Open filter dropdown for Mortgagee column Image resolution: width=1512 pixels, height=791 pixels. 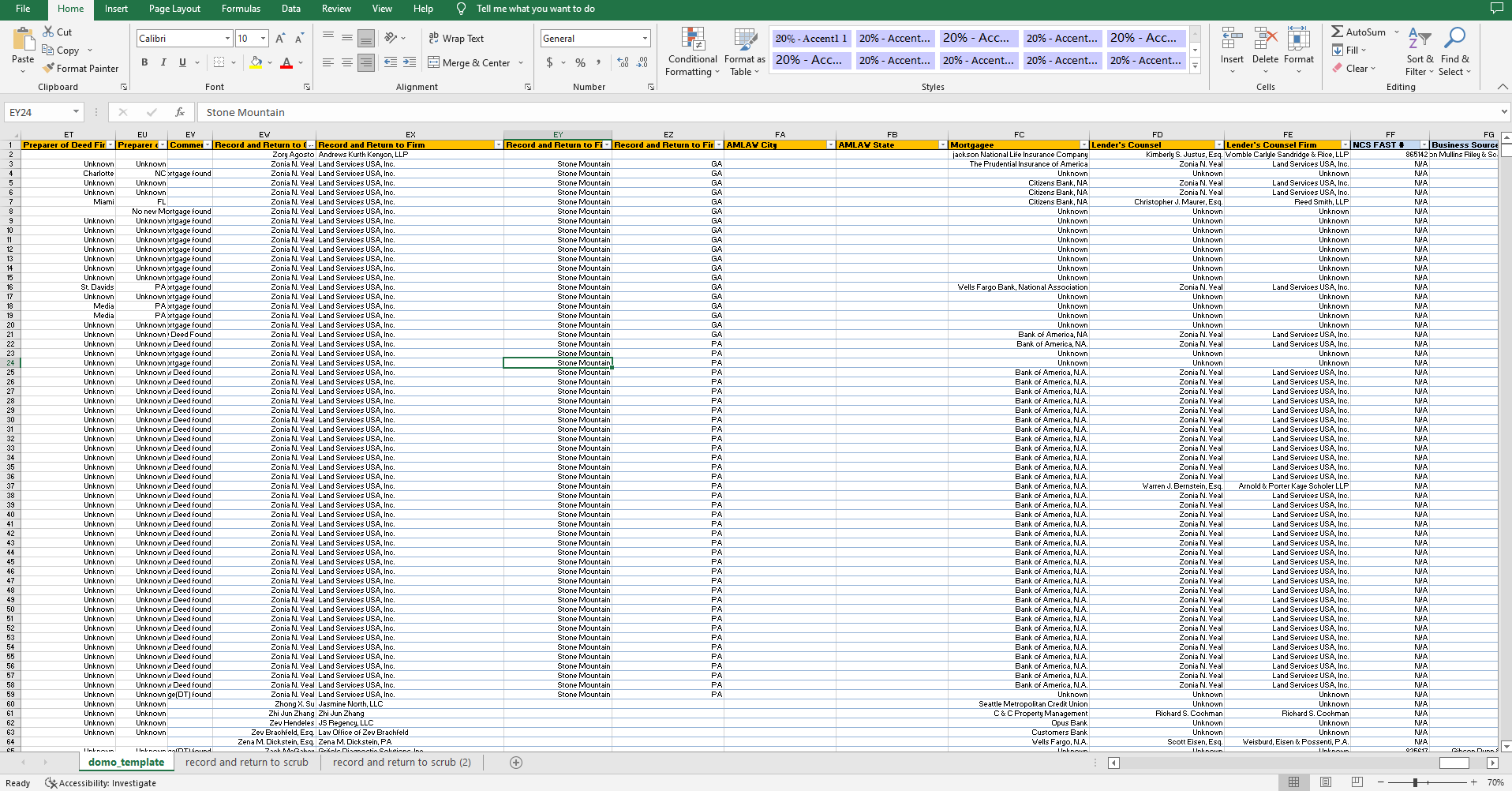[x=1084, y=145]
